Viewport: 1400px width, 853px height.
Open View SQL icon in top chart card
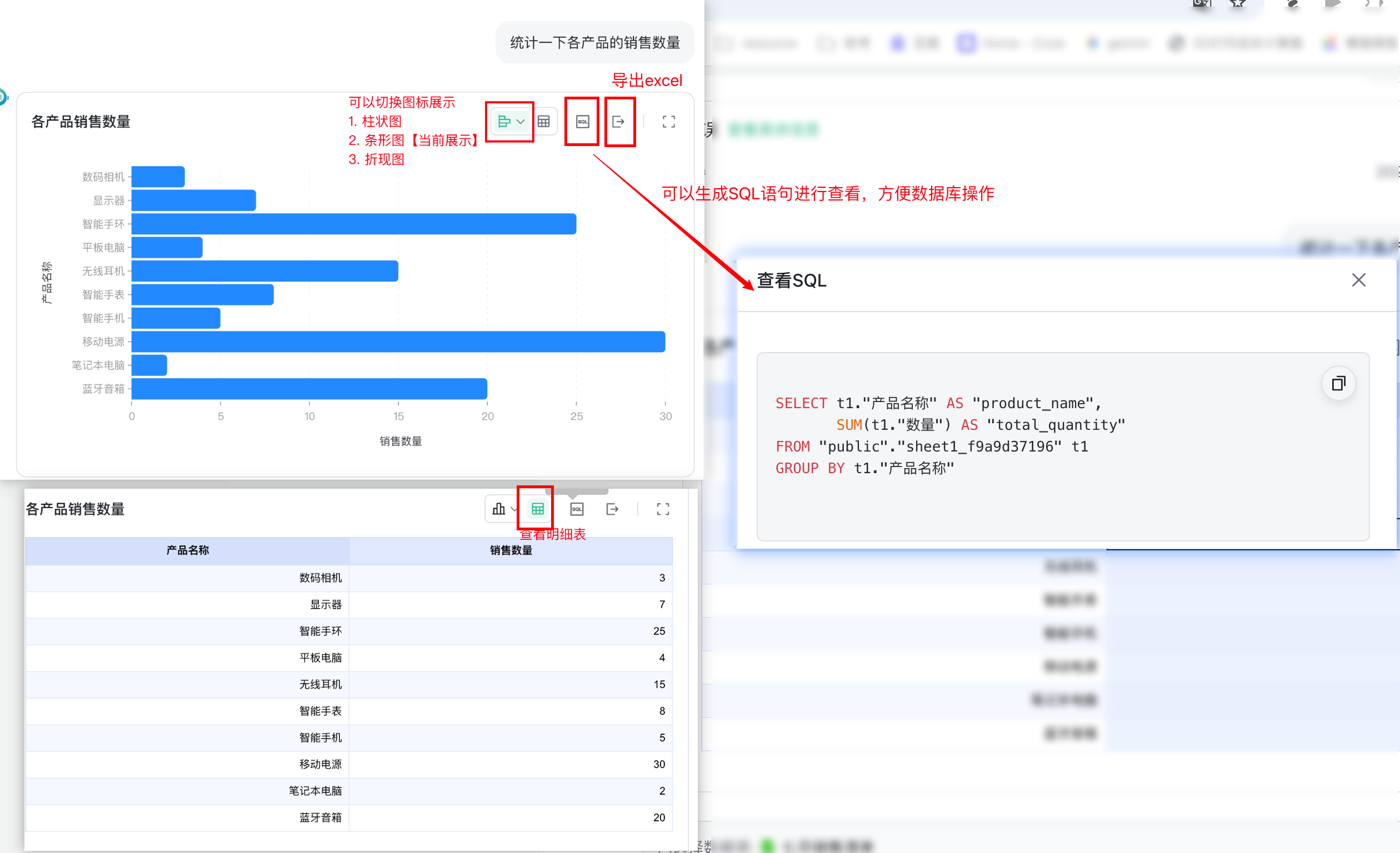[x=582, y=122]
